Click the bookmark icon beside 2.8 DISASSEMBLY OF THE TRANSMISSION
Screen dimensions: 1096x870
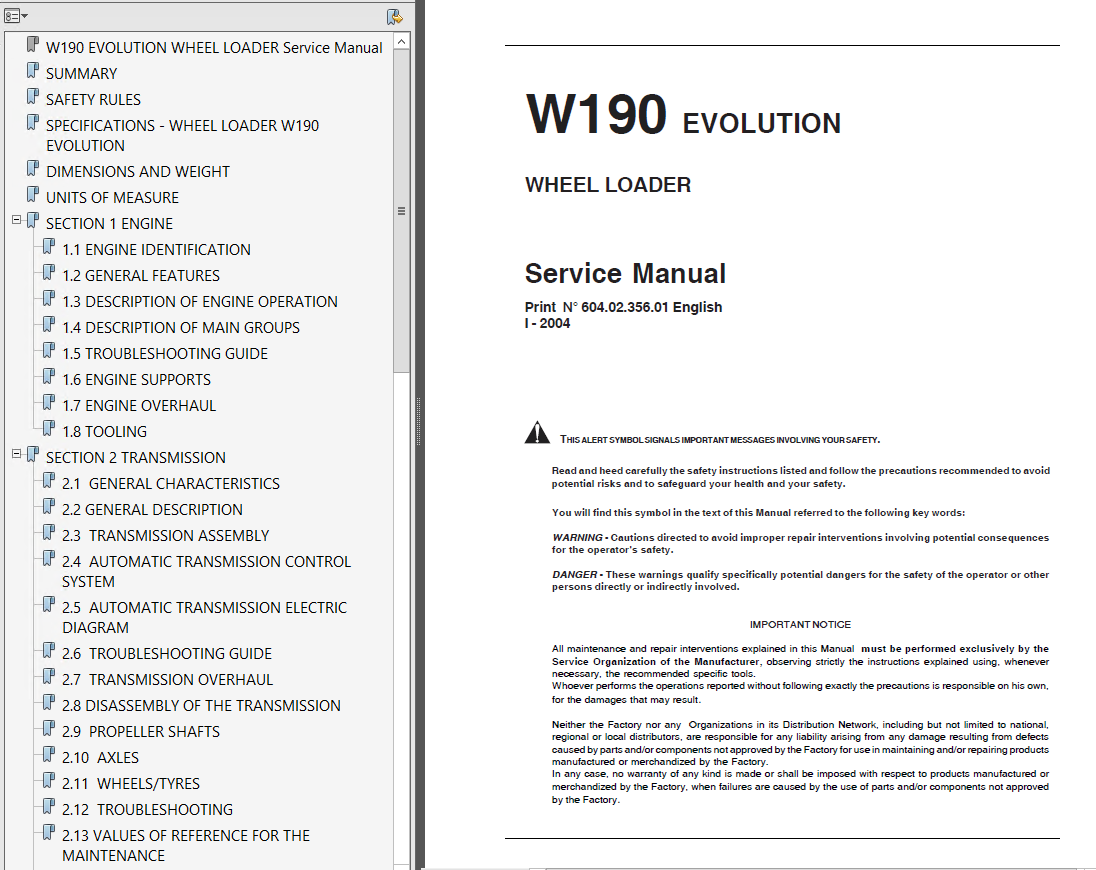[x=49, y=702]
